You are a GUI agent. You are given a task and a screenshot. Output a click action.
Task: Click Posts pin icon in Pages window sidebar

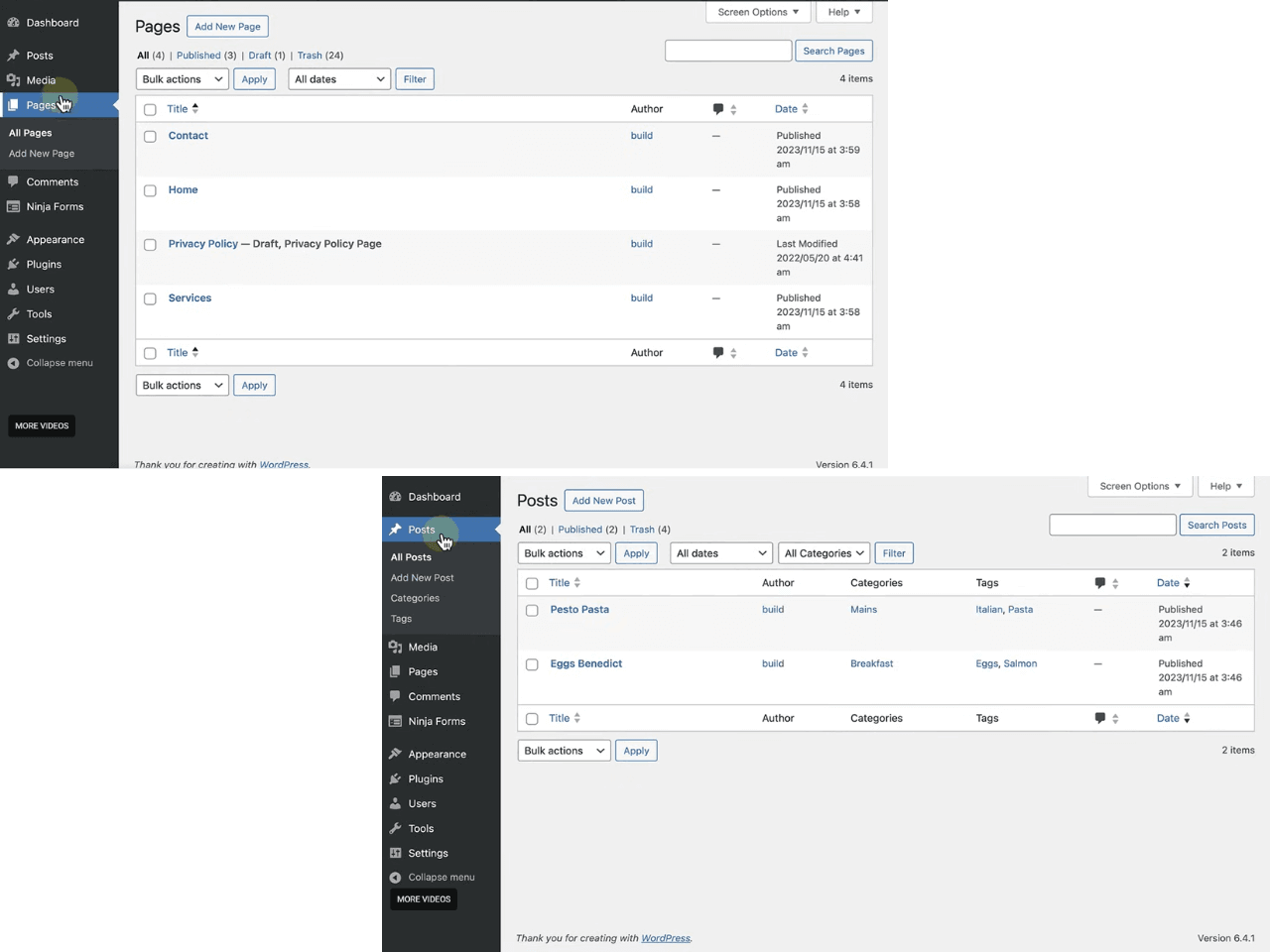13,56
